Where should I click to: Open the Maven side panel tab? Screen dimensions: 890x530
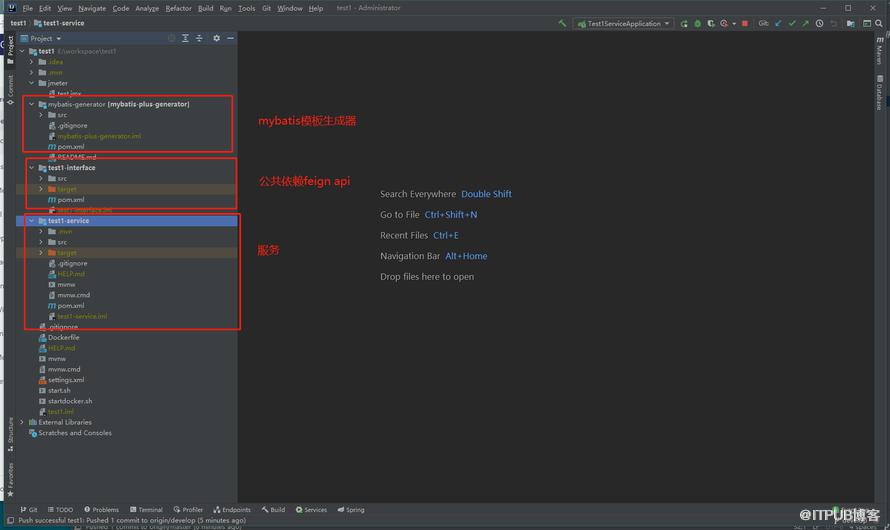(879, 50)
